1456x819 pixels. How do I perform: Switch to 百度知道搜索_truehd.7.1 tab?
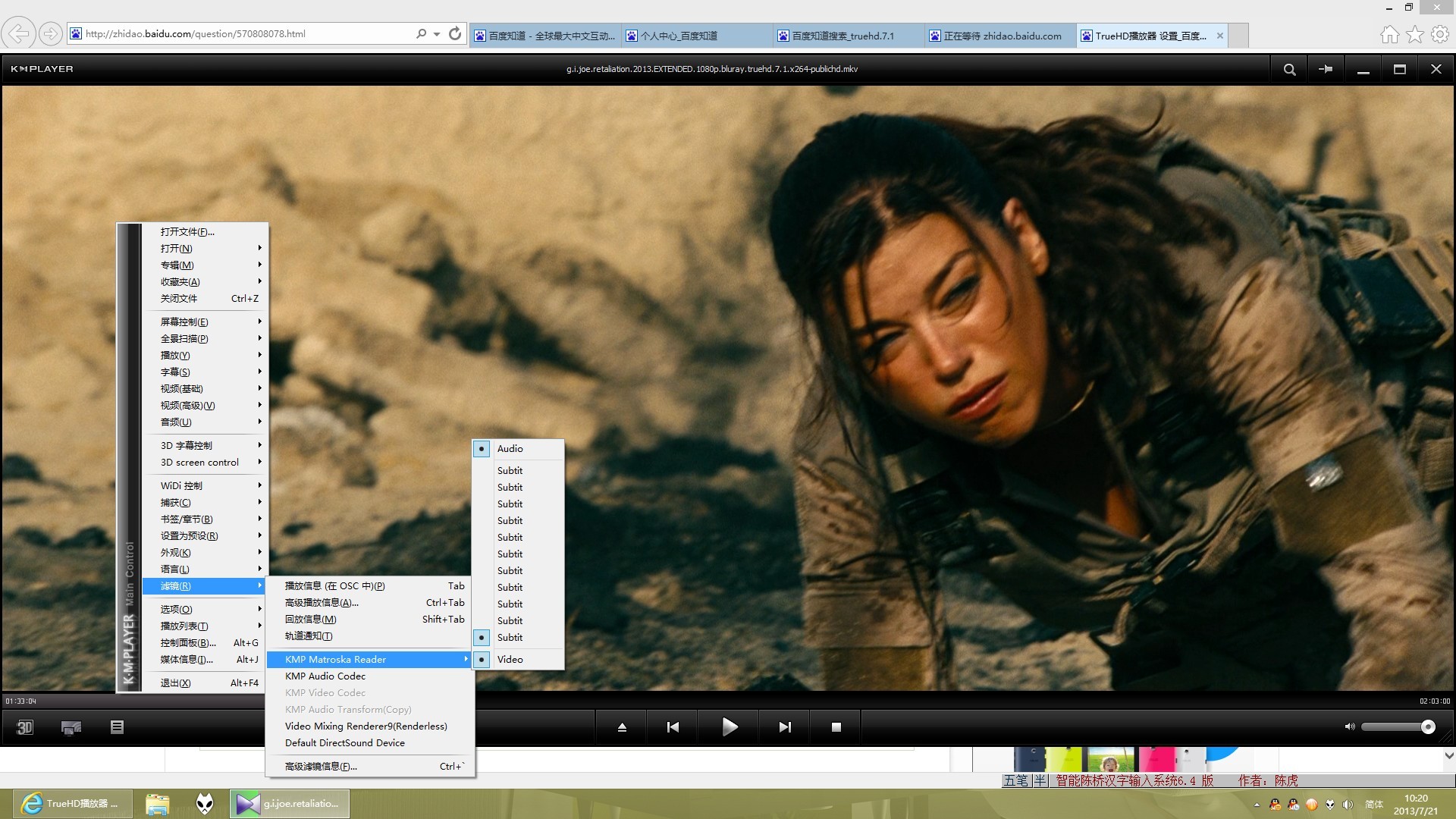[x=848, y=36]
